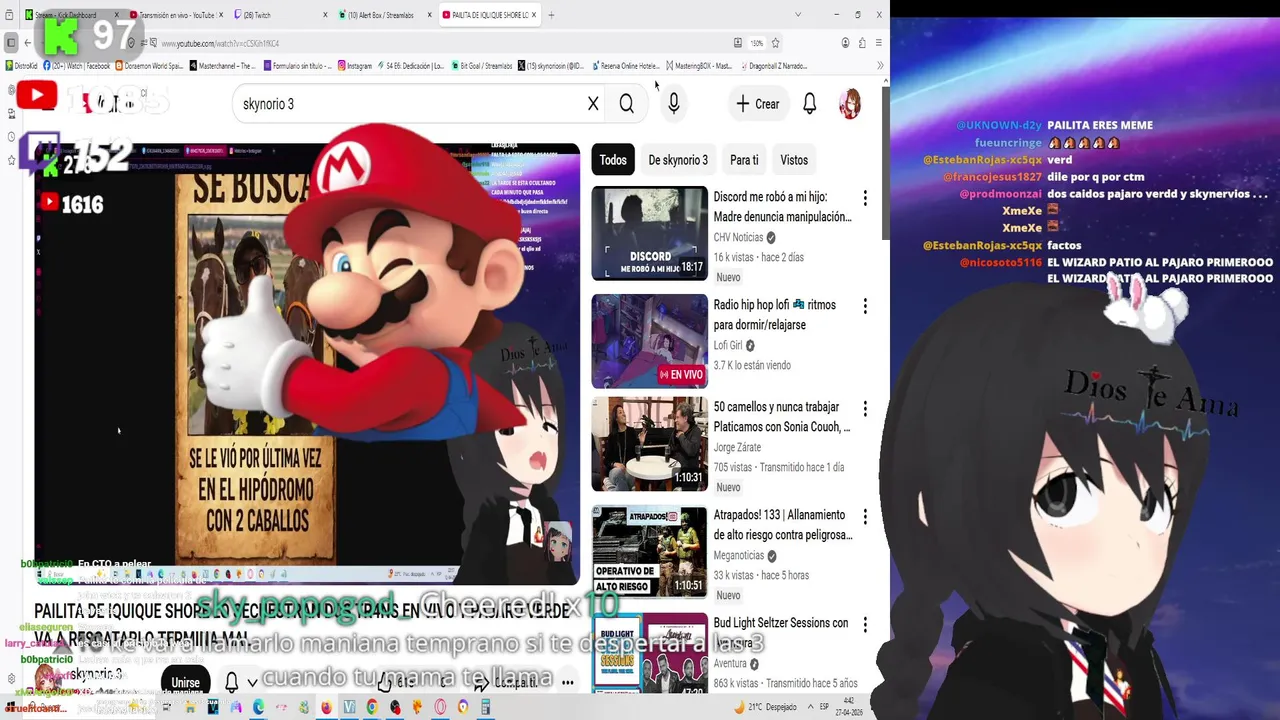Select the Para ti filter chip
1280x720 pixels.
click(744, 160)
